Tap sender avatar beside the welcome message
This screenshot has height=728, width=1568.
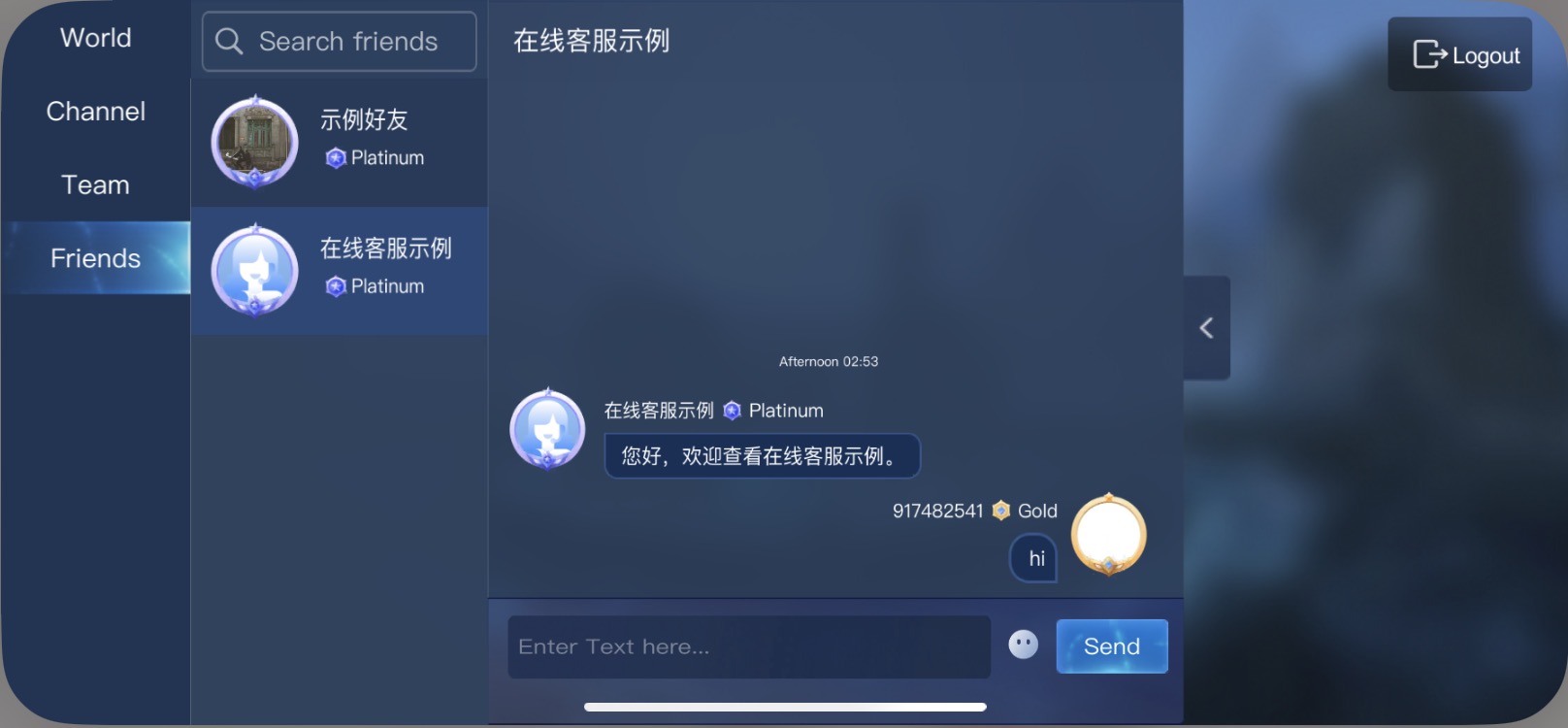point(547,429)
